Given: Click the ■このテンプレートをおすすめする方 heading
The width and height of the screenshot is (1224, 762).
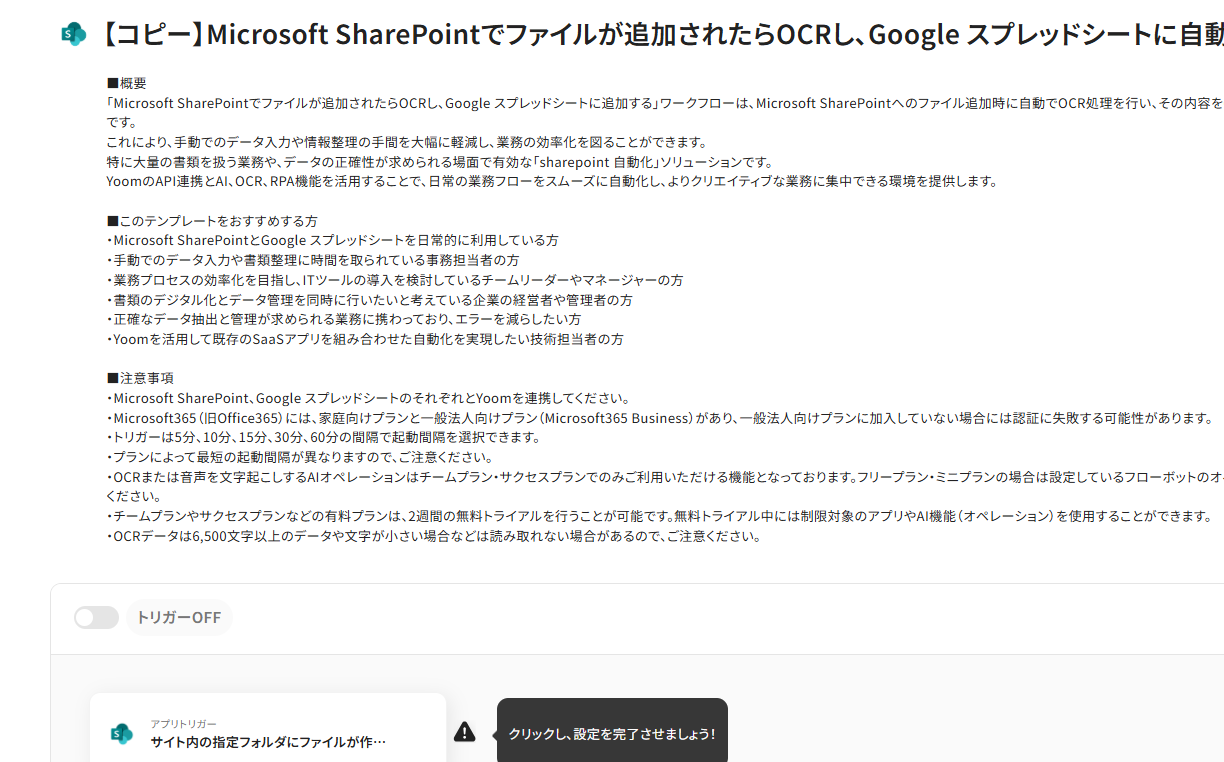Looking at the screenshot, I should pos(212,220).
